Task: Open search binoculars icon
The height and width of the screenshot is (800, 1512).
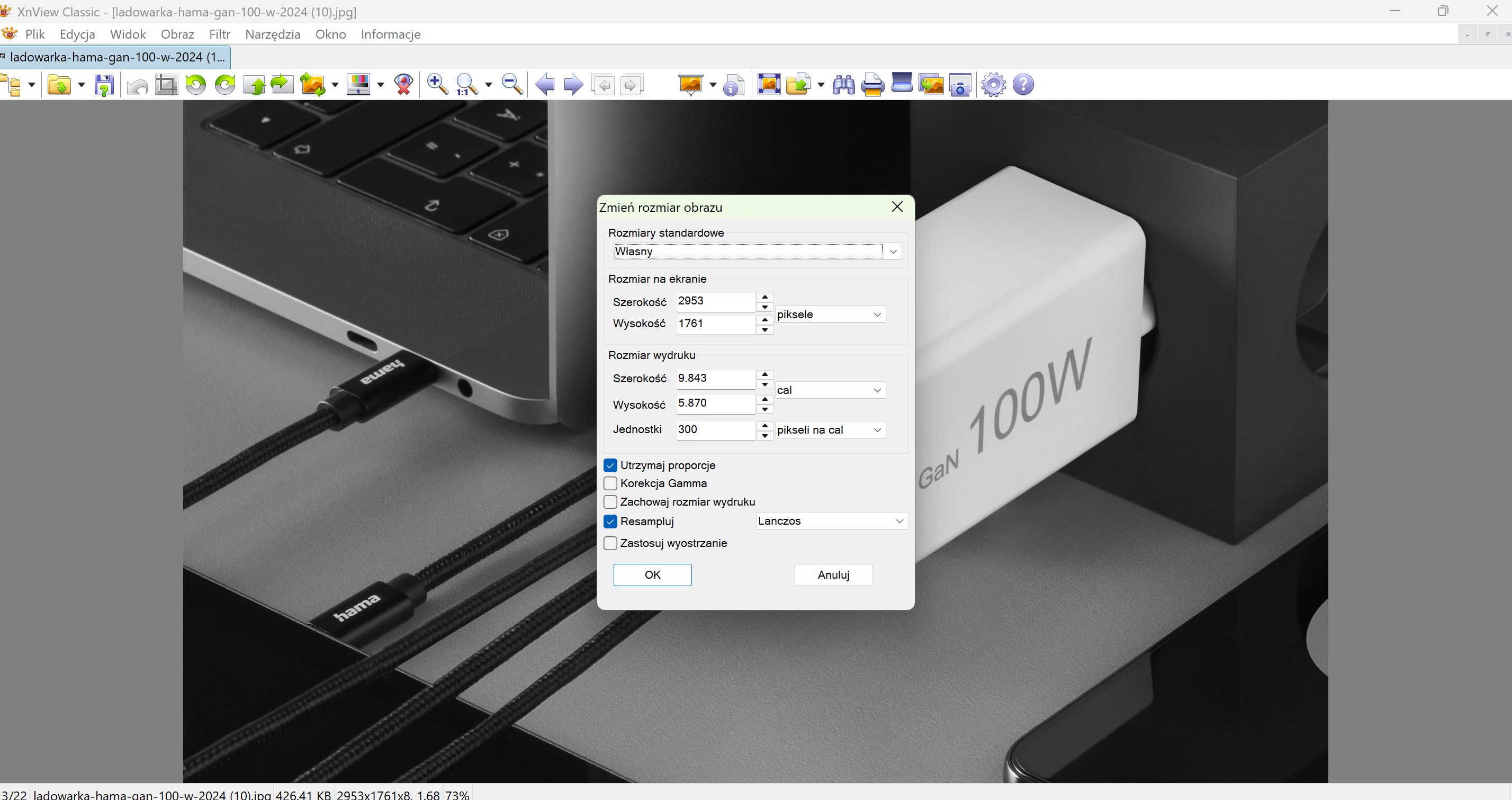Action: pyautogui.click(x=843, y=85)
